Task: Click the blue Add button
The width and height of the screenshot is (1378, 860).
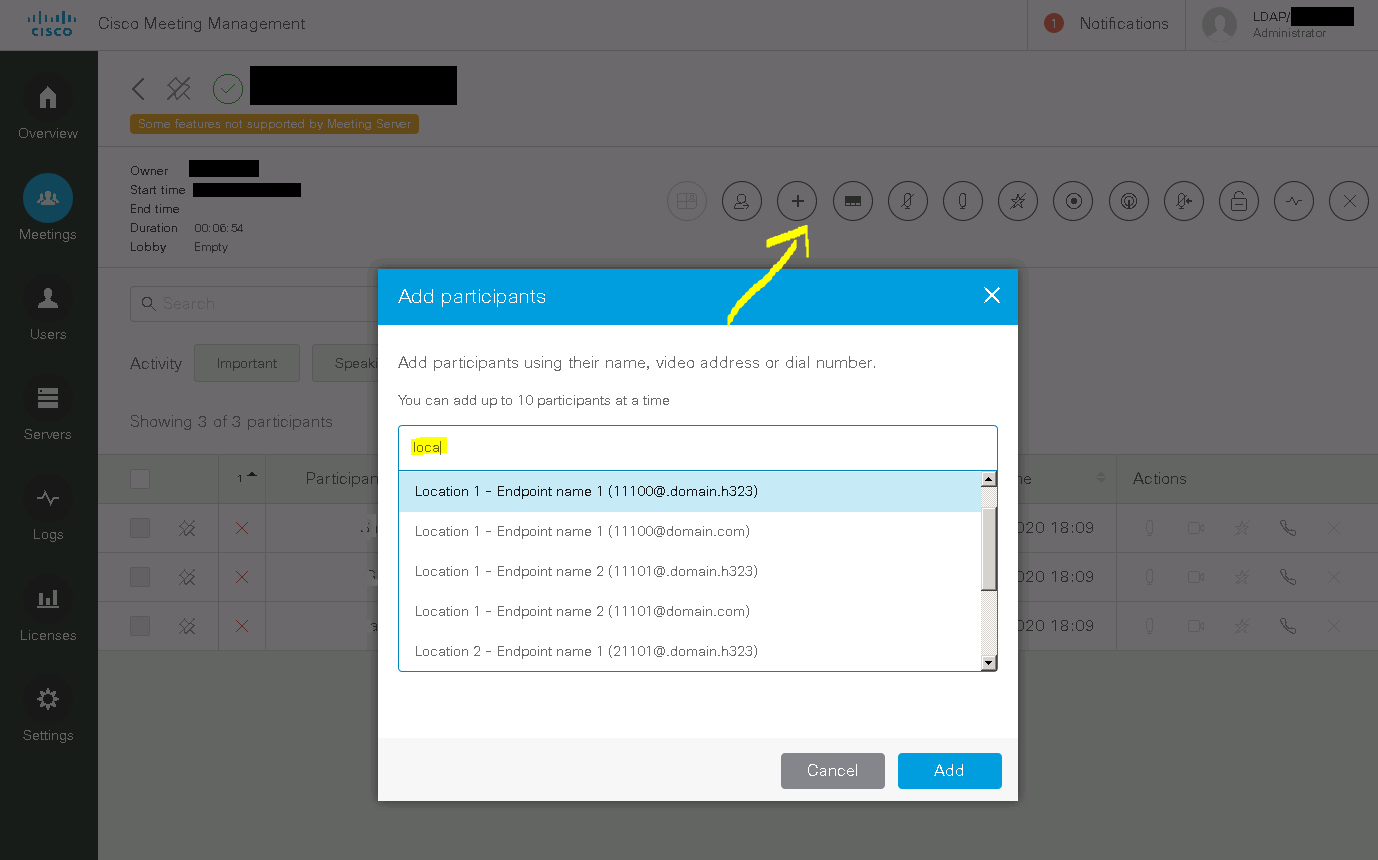Action: pyautogui.click(x=949, y=771)
